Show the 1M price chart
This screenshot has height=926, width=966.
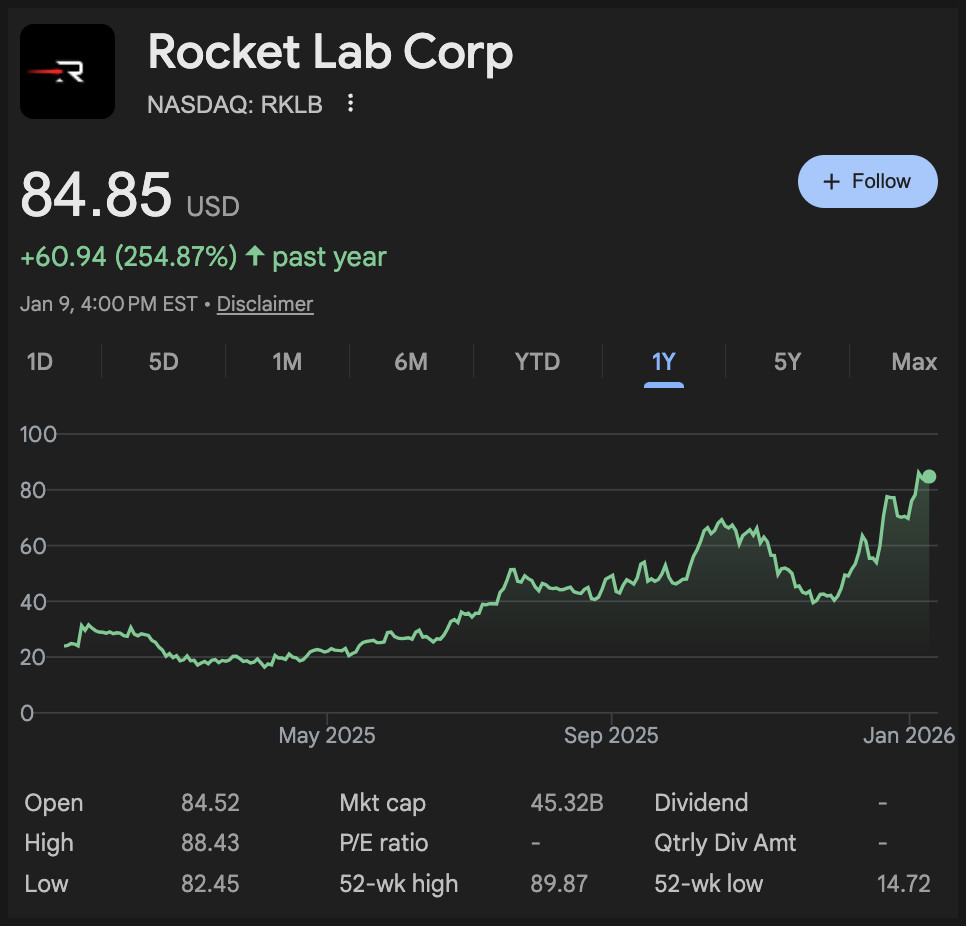coord(287,362)
